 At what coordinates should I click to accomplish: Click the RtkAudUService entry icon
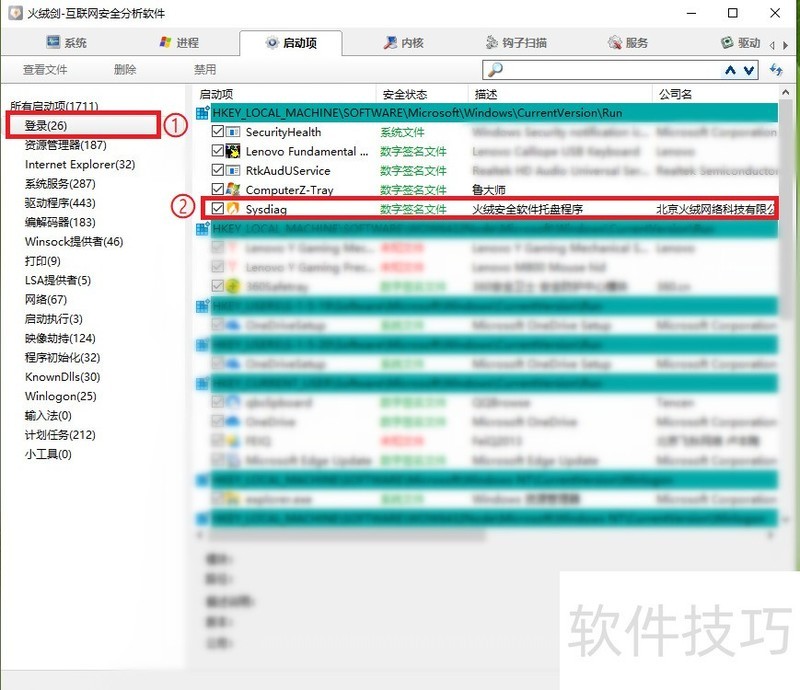coord(233,170)
